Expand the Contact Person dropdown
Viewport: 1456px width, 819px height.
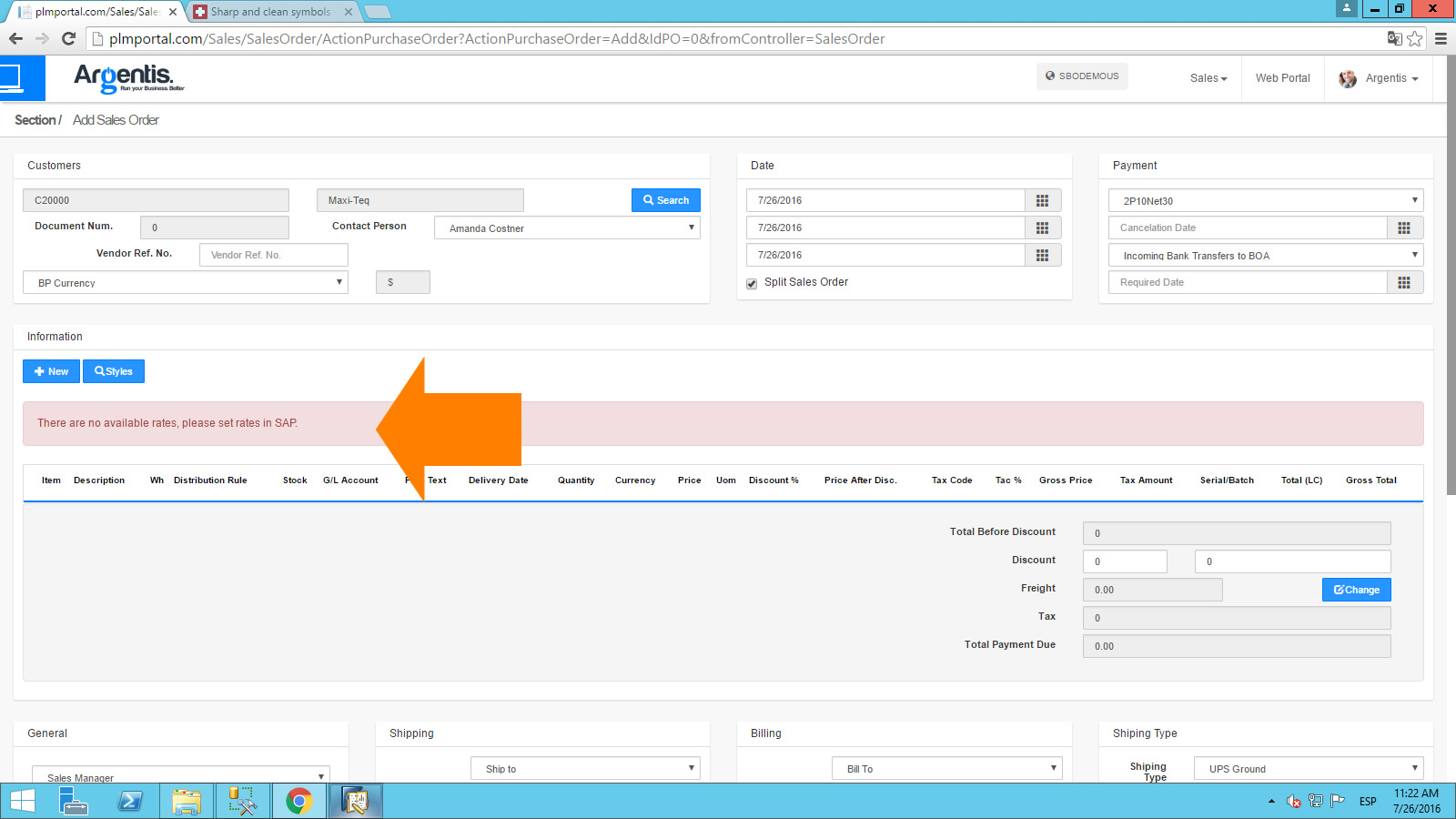(x=567, y=227)
